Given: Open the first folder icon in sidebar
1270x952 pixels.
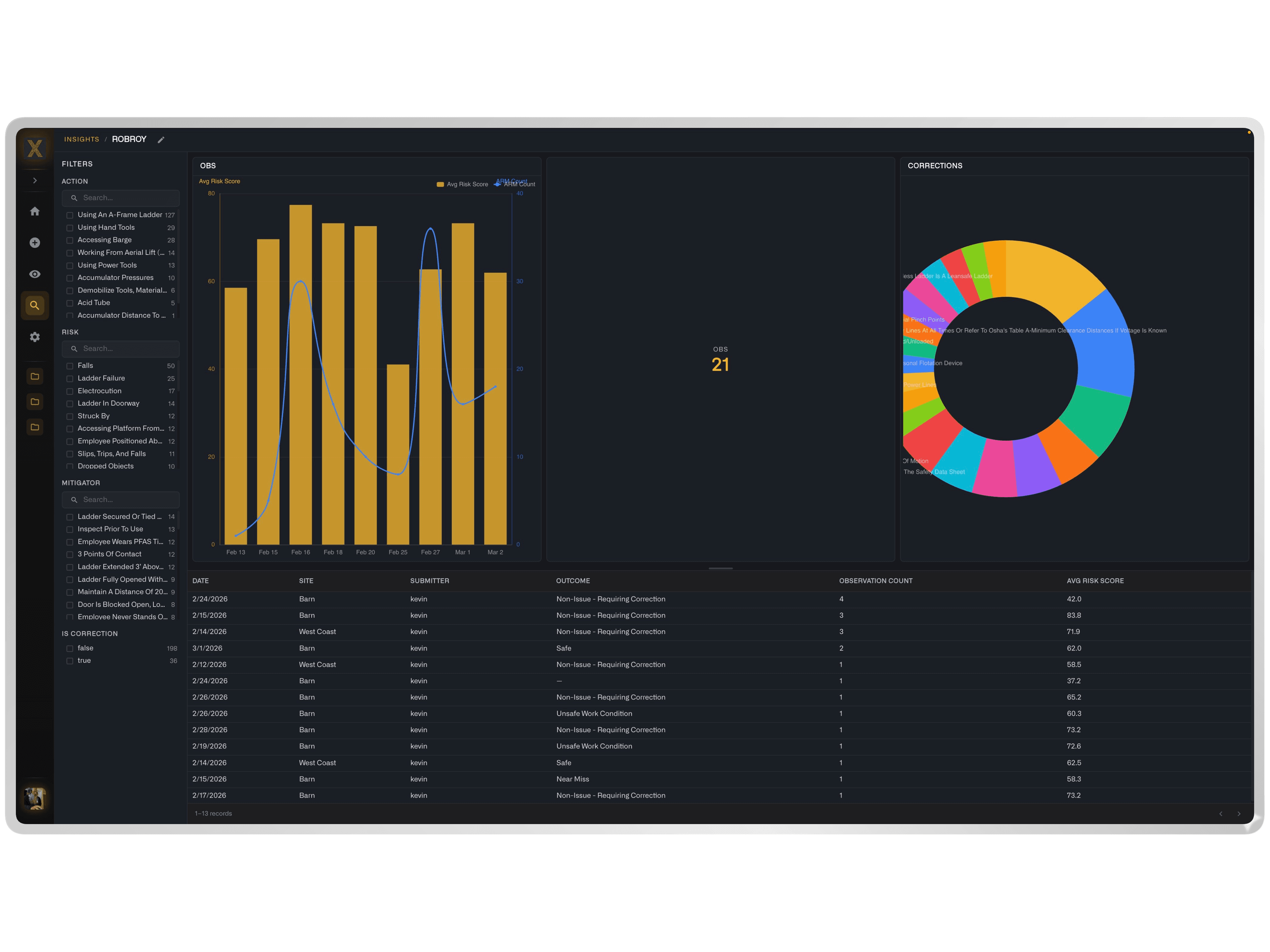Looking at the screenshot, I should point(35,377).
